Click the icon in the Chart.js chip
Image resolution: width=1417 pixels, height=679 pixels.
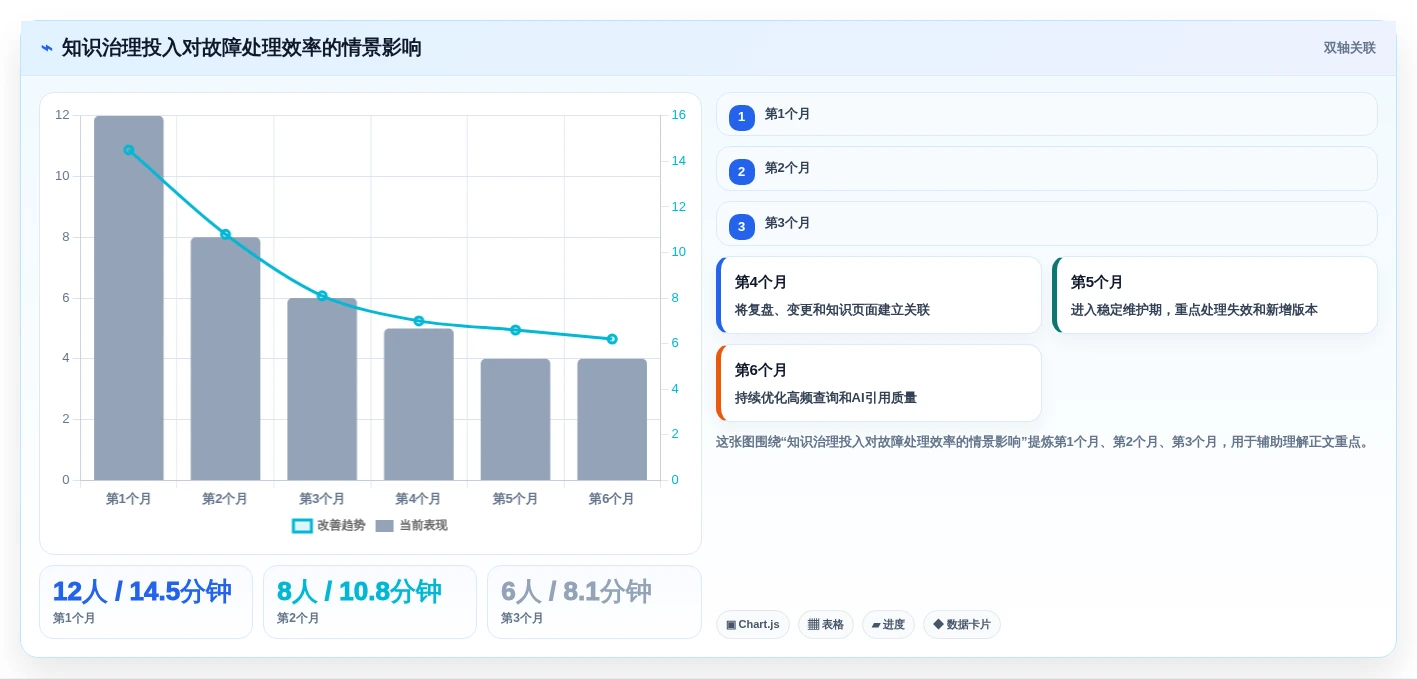[x=731, y=625]
